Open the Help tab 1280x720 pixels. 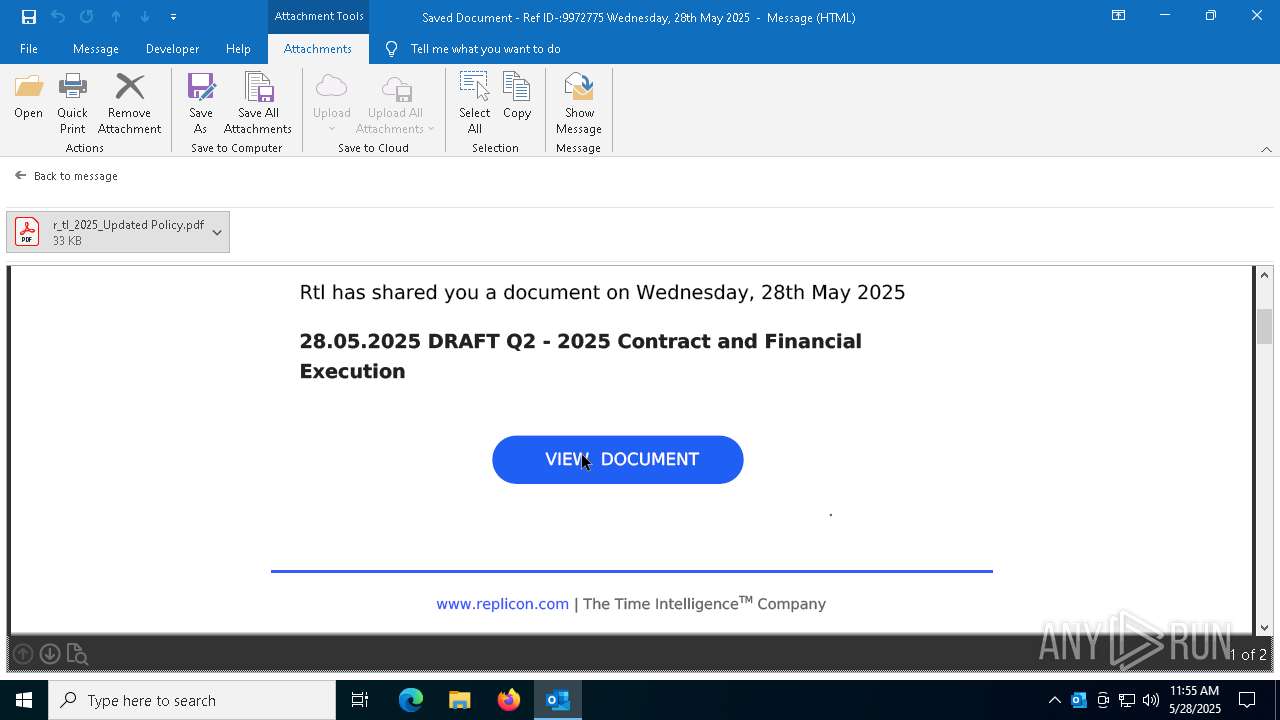(238, 49)
